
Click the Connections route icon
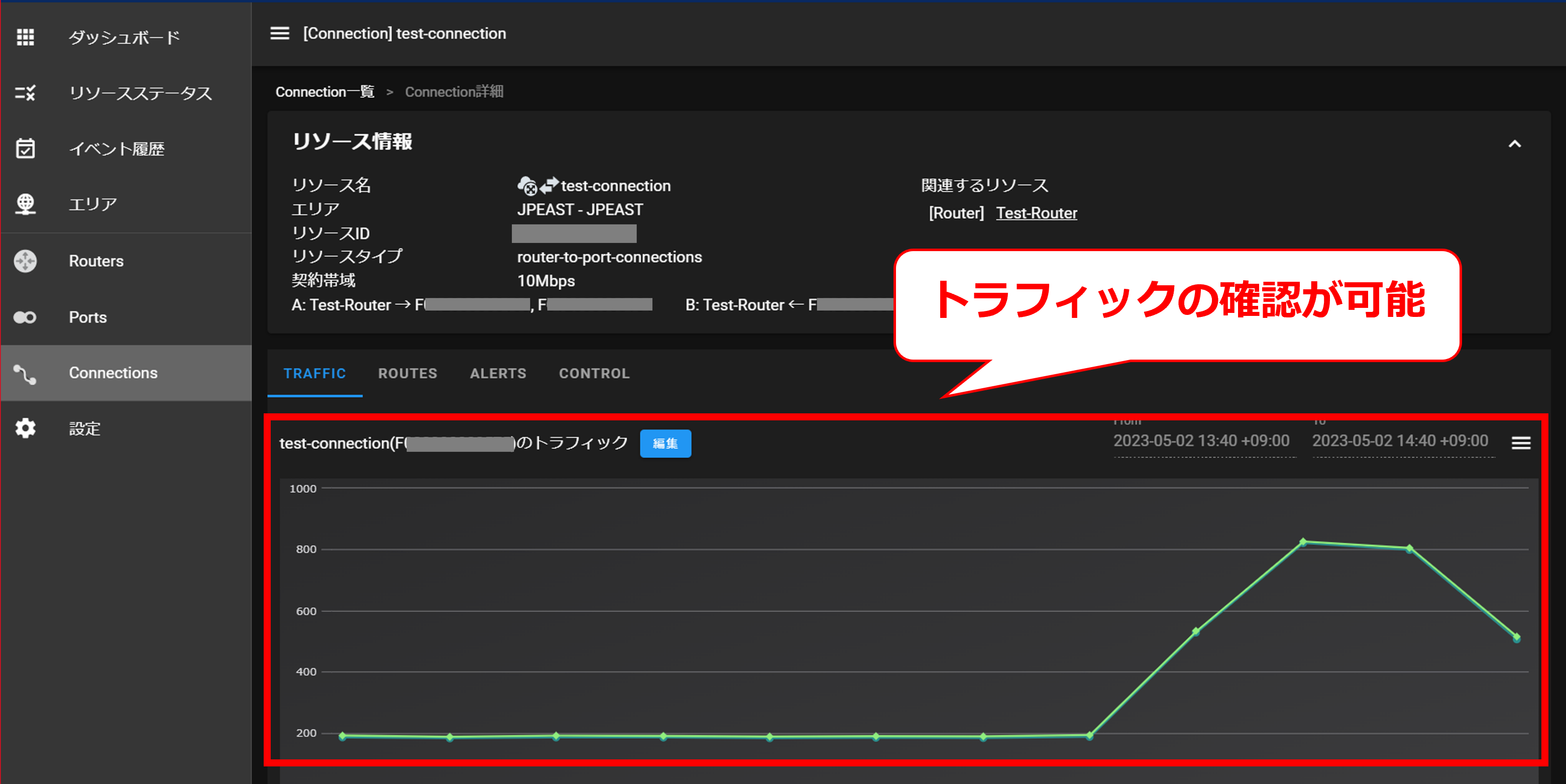point(25,373)
